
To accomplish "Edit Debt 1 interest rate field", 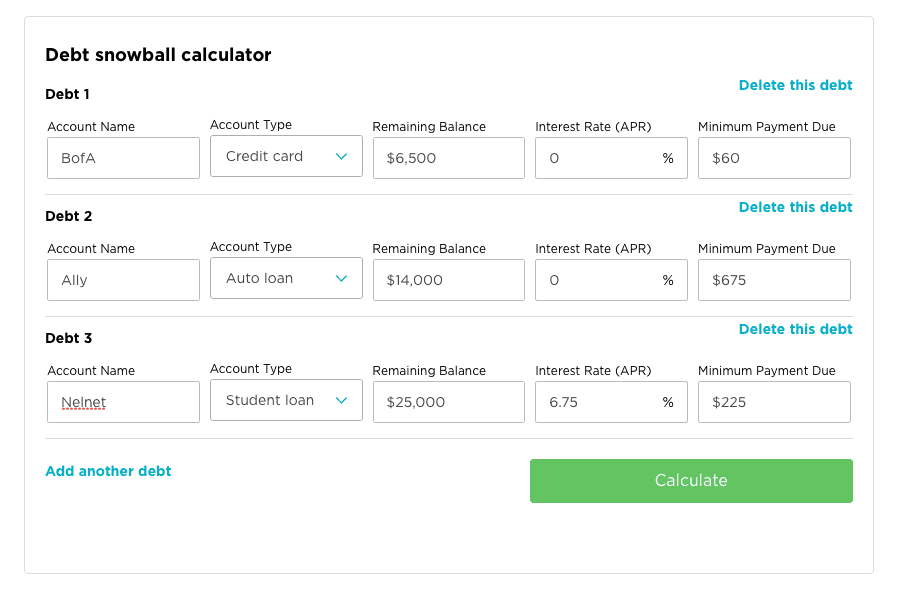I will (x=611, y=158).
